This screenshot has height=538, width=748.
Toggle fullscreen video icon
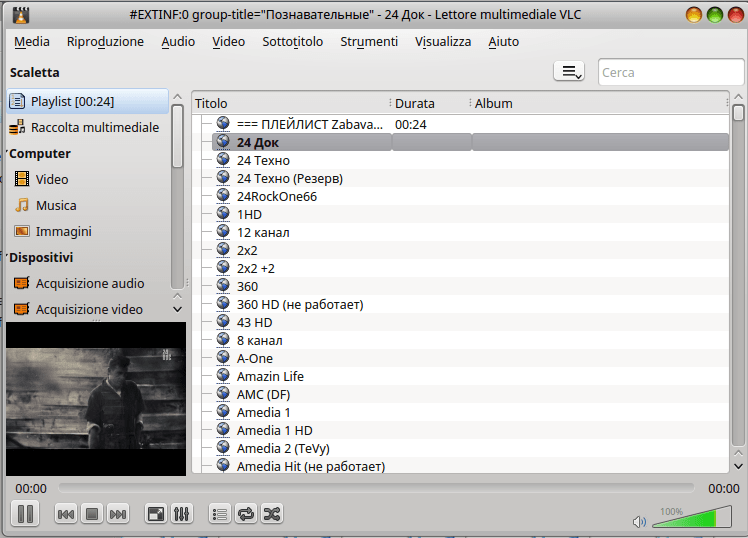[x=156, y=514]
